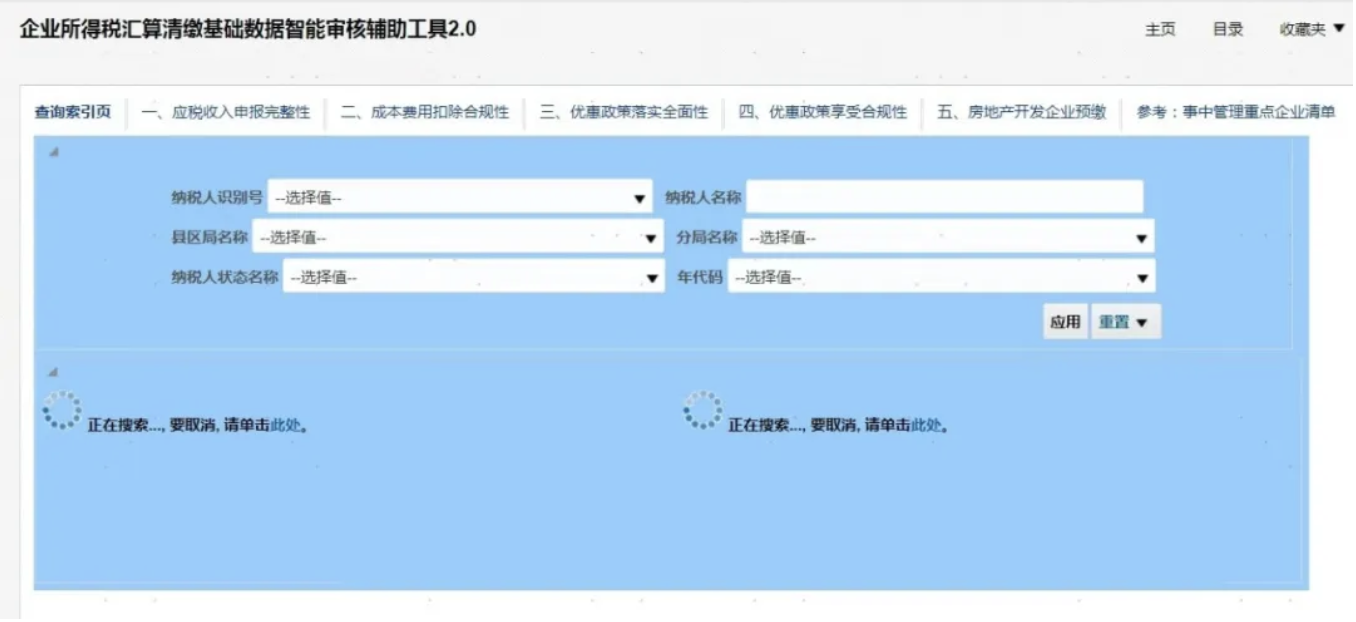Switch to 一、应税收入申报完整性 tab

(226, 112)
